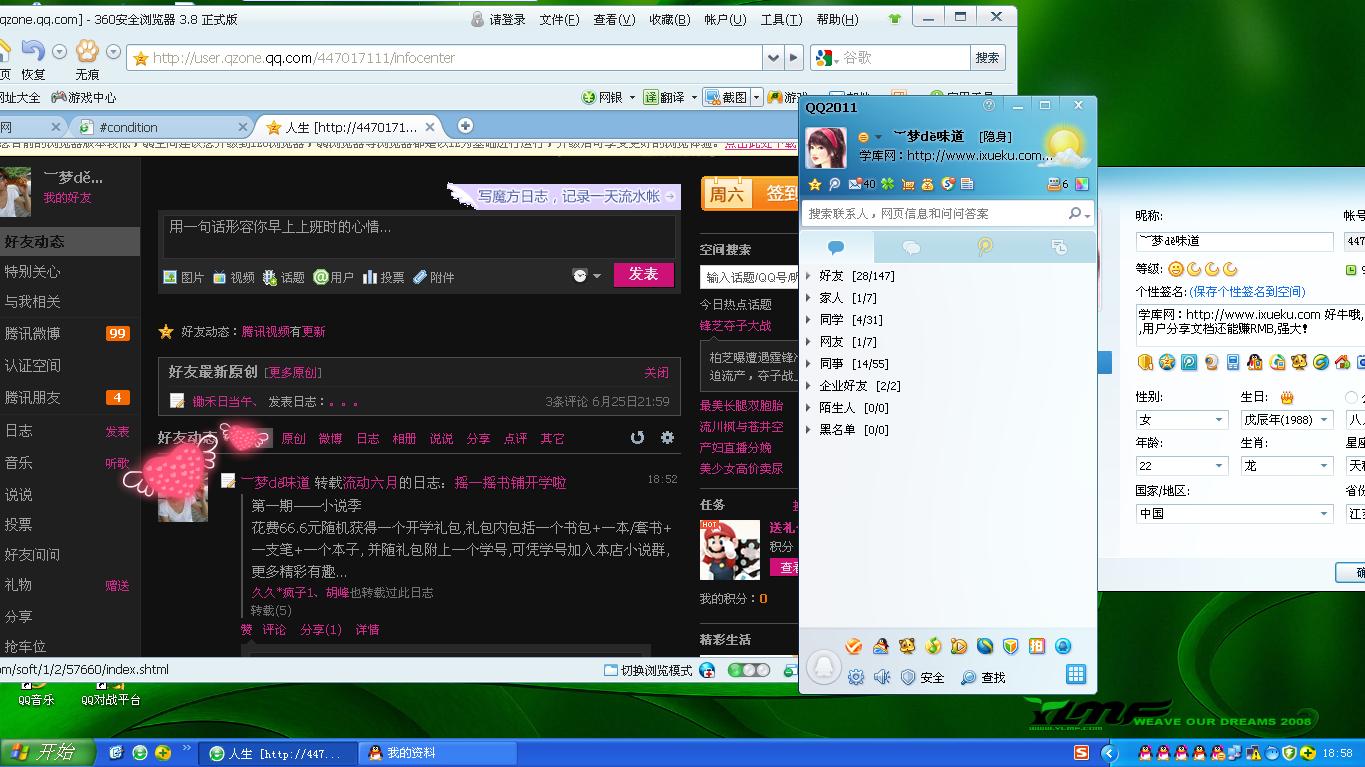The image size is (1365, 767).
Task: Click 签到 sign-in button
Action: (x=781, y=193)
